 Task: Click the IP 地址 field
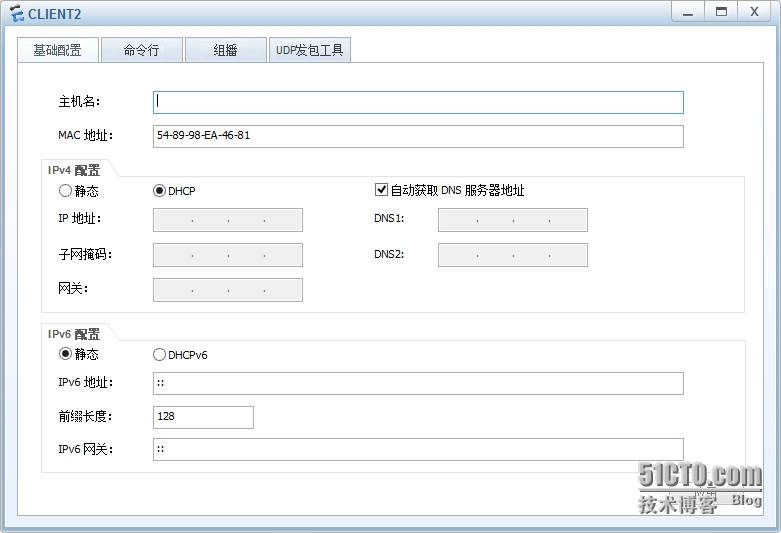[228, 220]
